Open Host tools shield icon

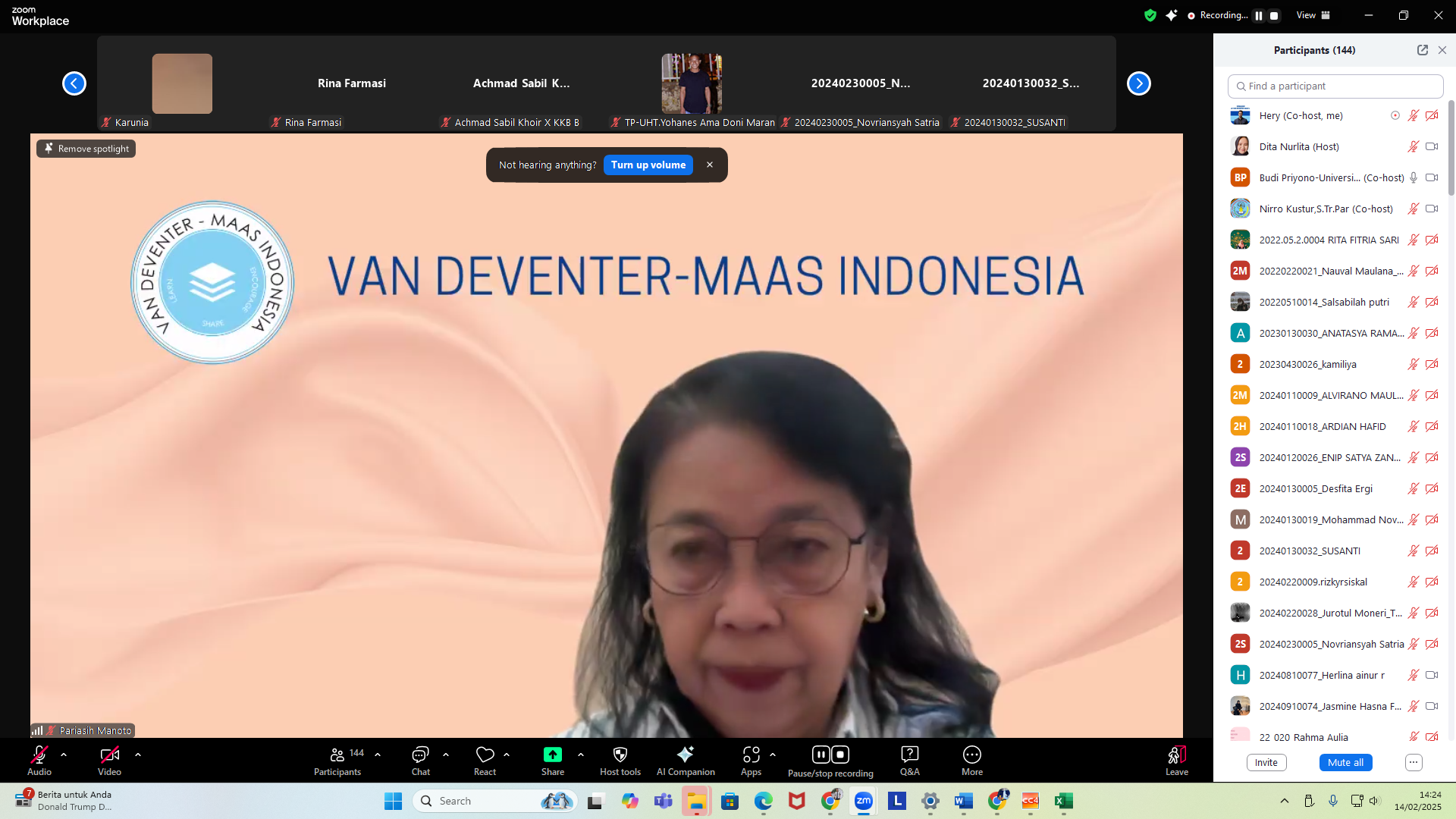620,755
